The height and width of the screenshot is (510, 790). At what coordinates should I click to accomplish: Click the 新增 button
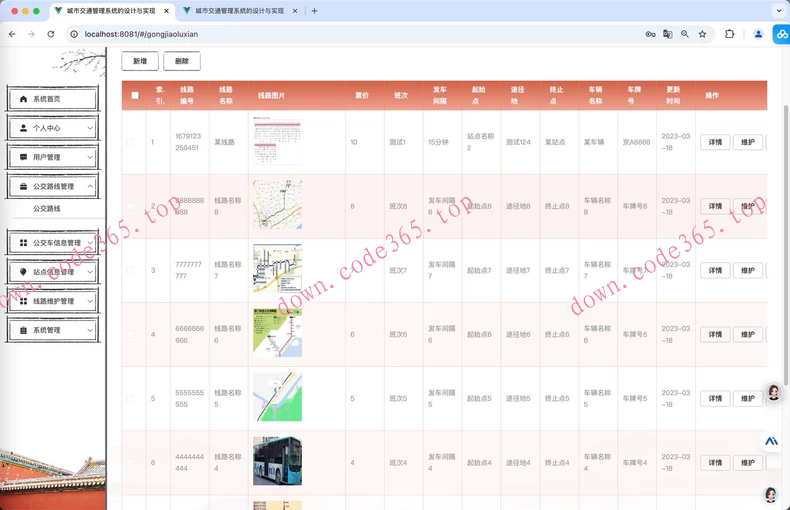tap(140, 61)
